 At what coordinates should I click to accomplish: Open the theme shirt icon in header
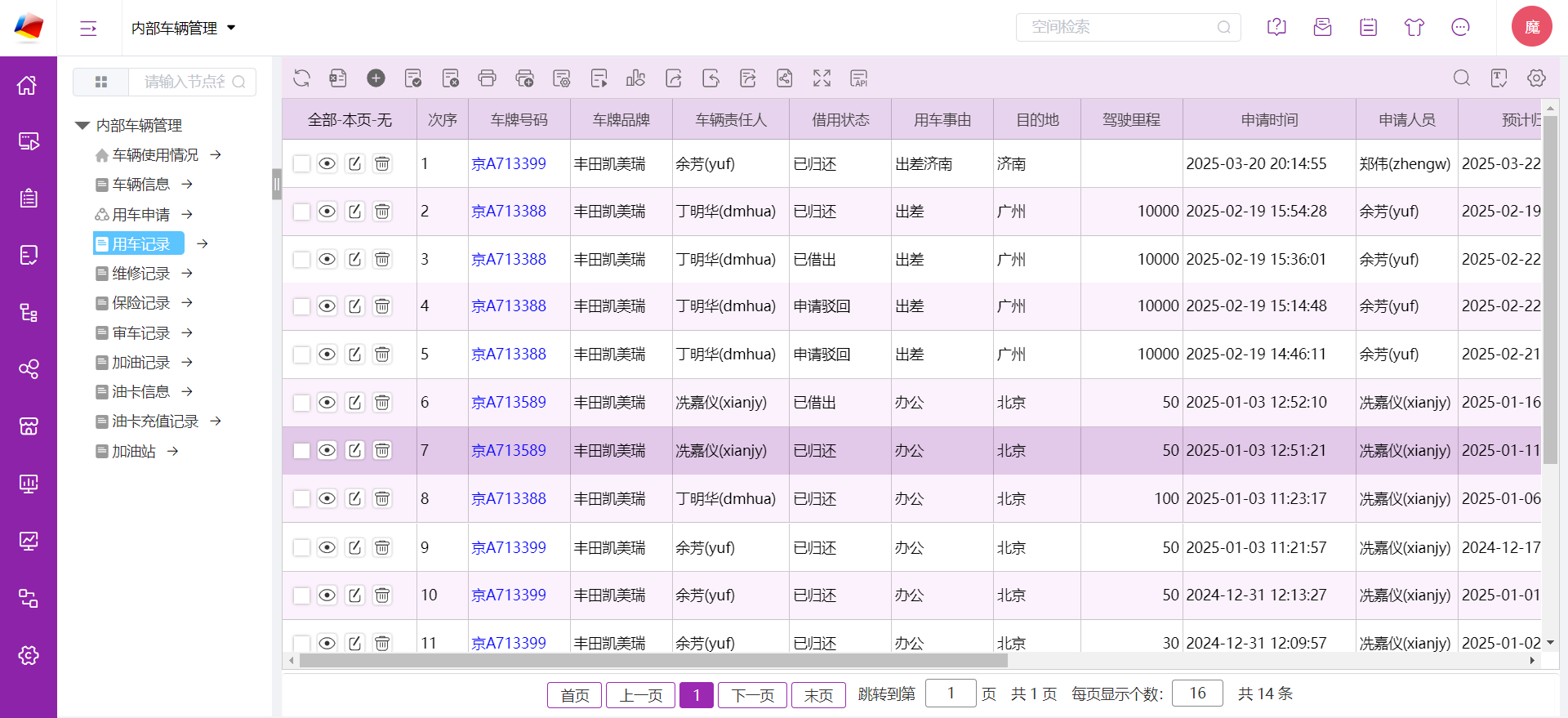[x=1414, y=27]
